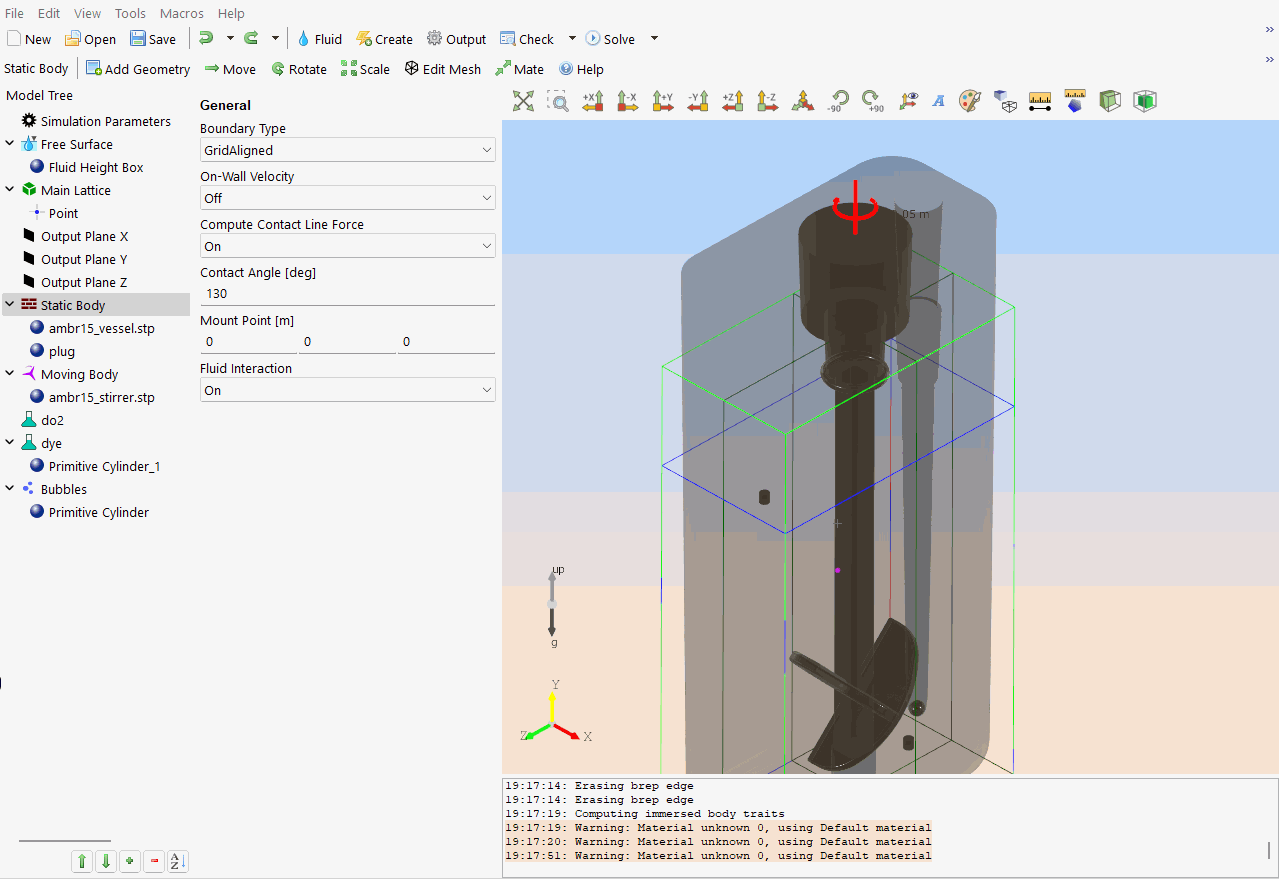The image size is (1279, 879).
Task: Click the wireframe cube with green core icon
Action: 1145,100
